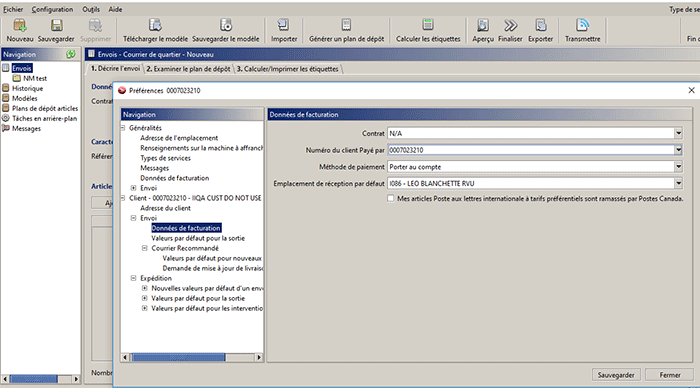Select highlighted Données de facturation under Client
Image resolution: width=700 pixels, height=388 pixels.
point(186,228)
